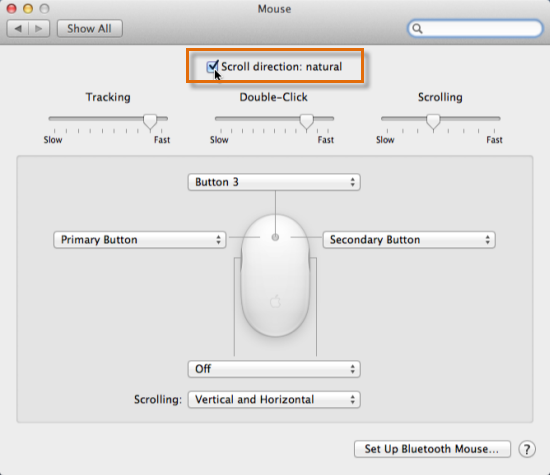This screenshot has height=475, width=550.
Task: Close the Mouse preferences window
Action: [x=12, y=8]
